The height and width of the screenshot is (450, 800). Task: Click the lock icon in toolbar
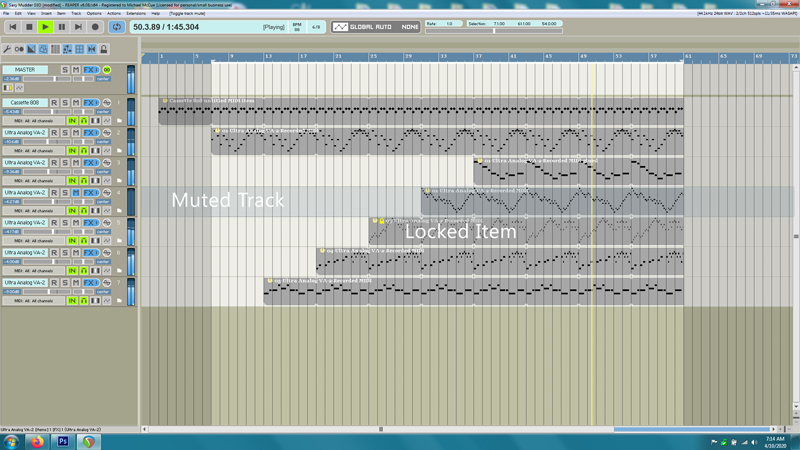(104, 49)
